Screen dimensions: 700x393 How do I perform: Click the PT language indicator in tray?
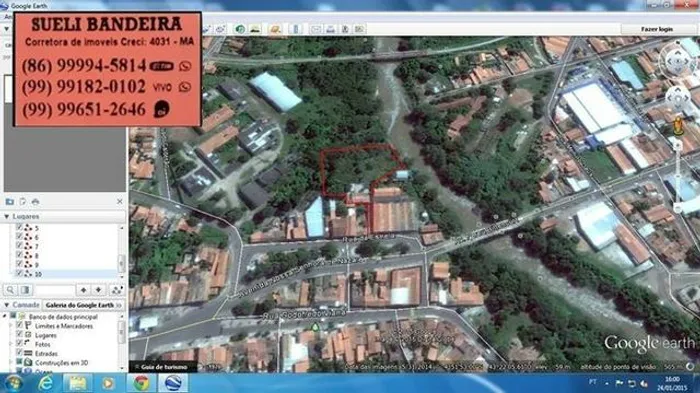tap(592, 382)
